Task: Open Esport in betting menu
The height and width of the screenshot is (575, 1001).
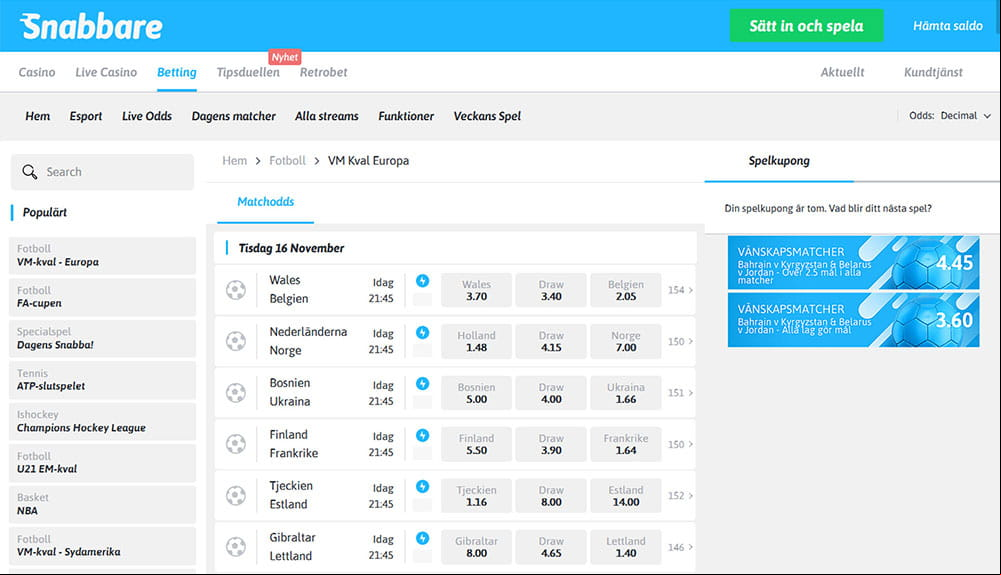Action: [86, 116]
